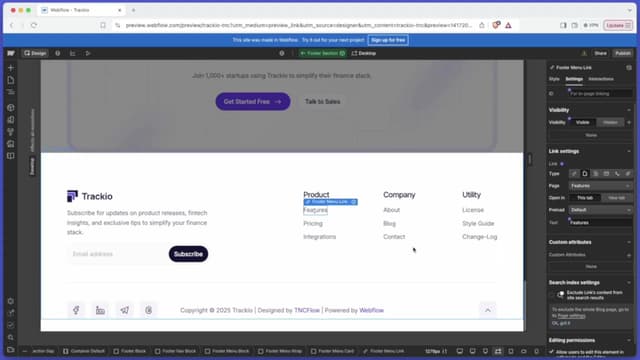
Task: Collapse the Custom attributes section
Action: tap(629, 242)
